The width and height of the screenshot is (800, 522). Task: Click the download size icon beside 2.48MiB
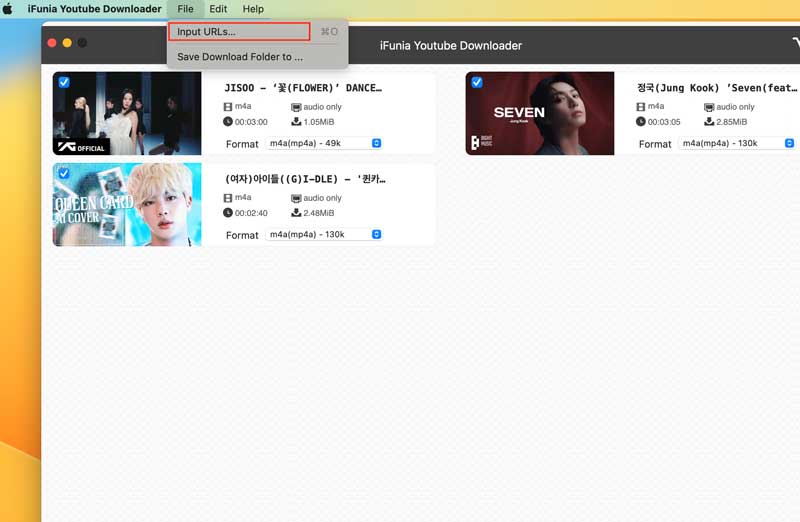pyautogui.click(x=296, y=213)
